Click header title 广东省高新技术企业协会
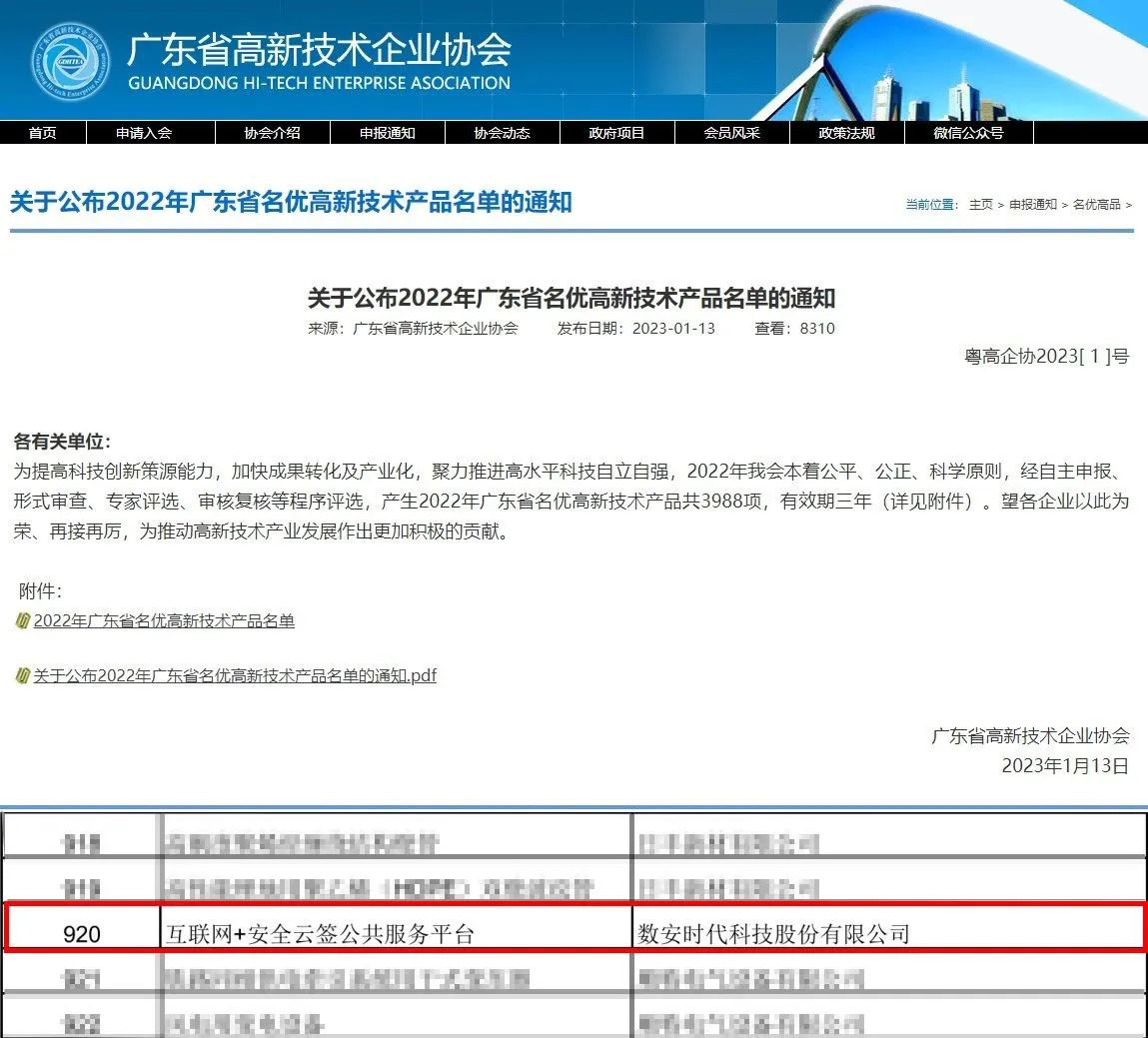Viewport: 1148px width, 1038px height. [319, 50]
